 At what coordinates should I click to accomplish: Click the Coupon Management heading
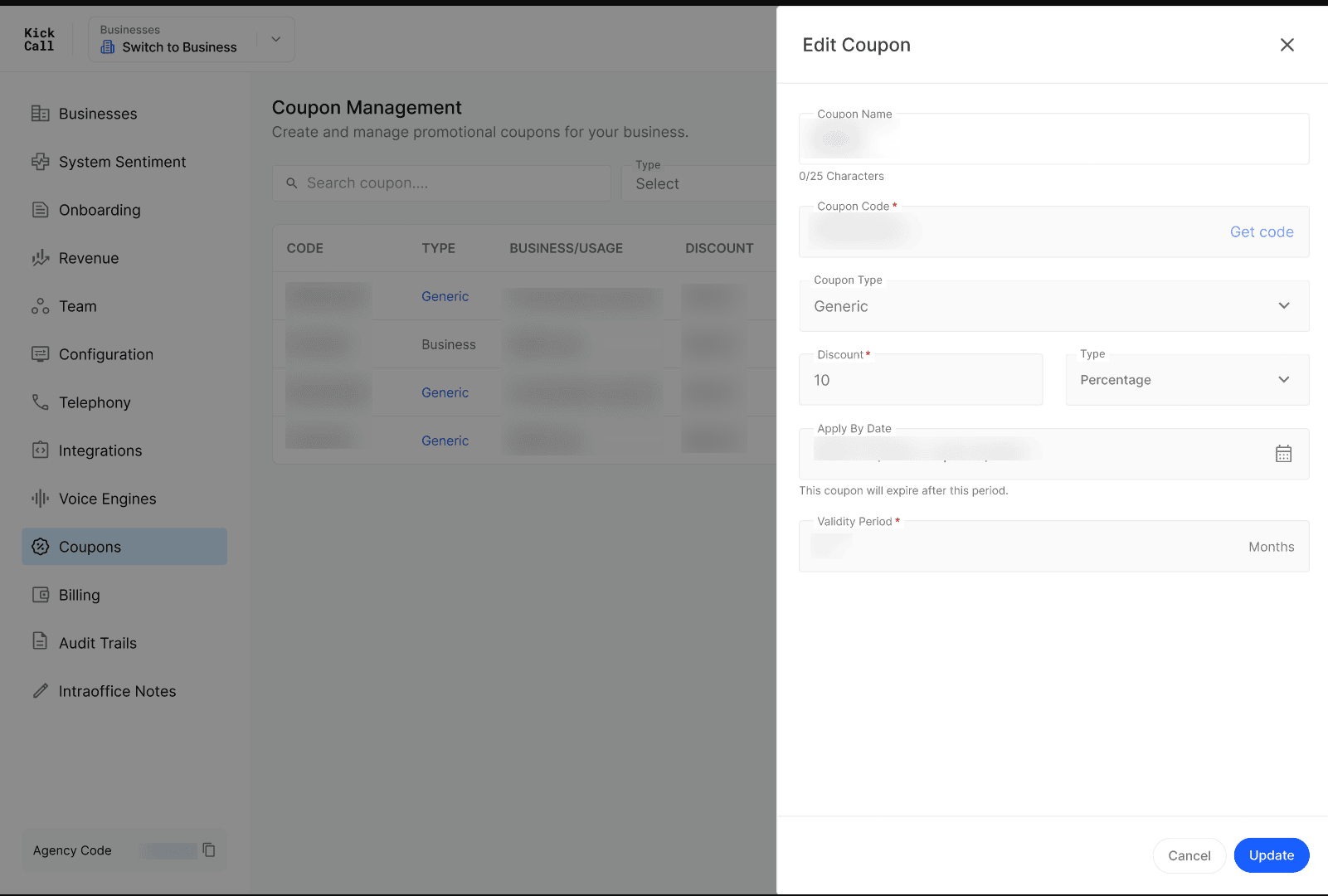[367, 108]
